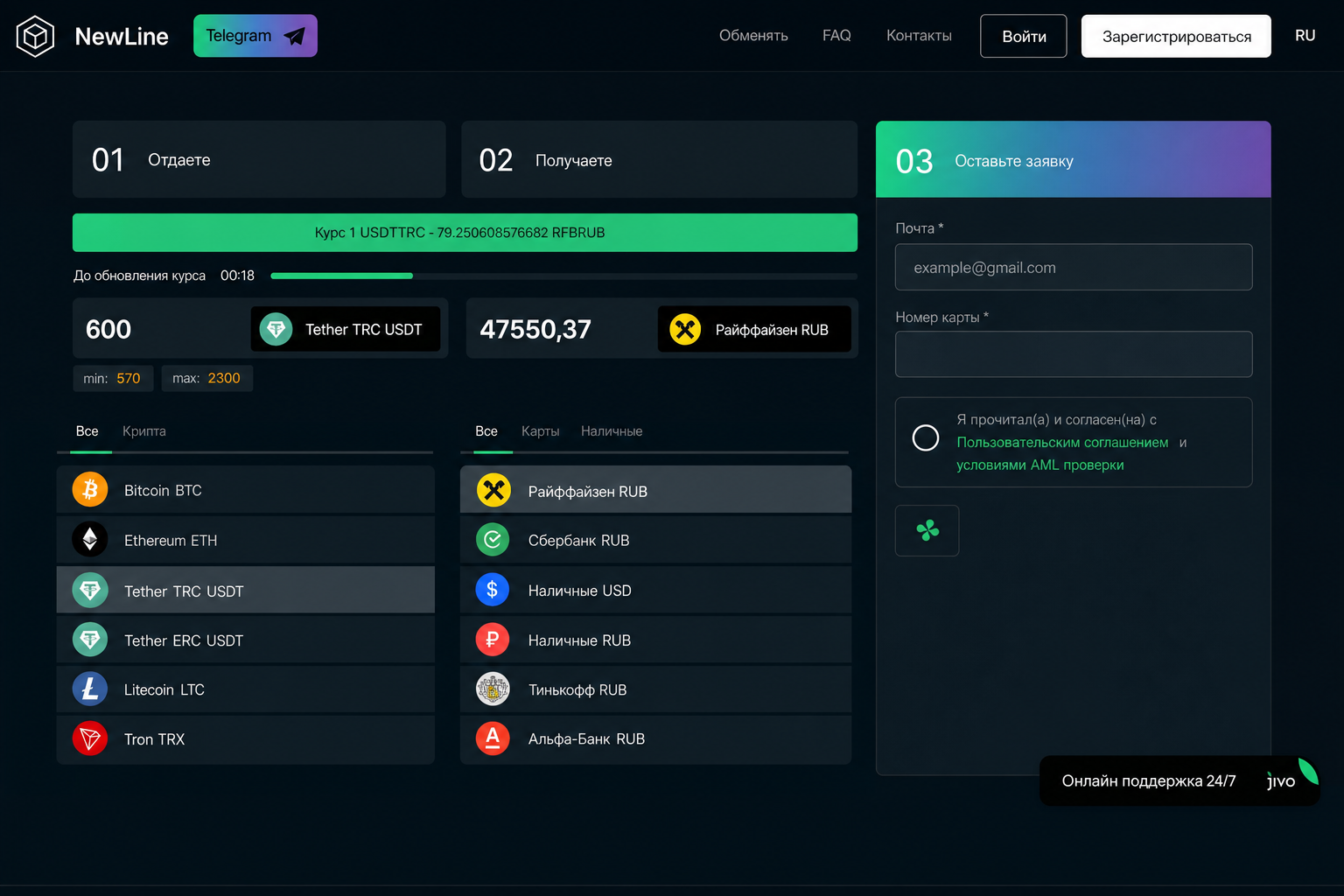Click the min 570 amount chip
Screen dimensions: 1344x896
coord(113,378)
